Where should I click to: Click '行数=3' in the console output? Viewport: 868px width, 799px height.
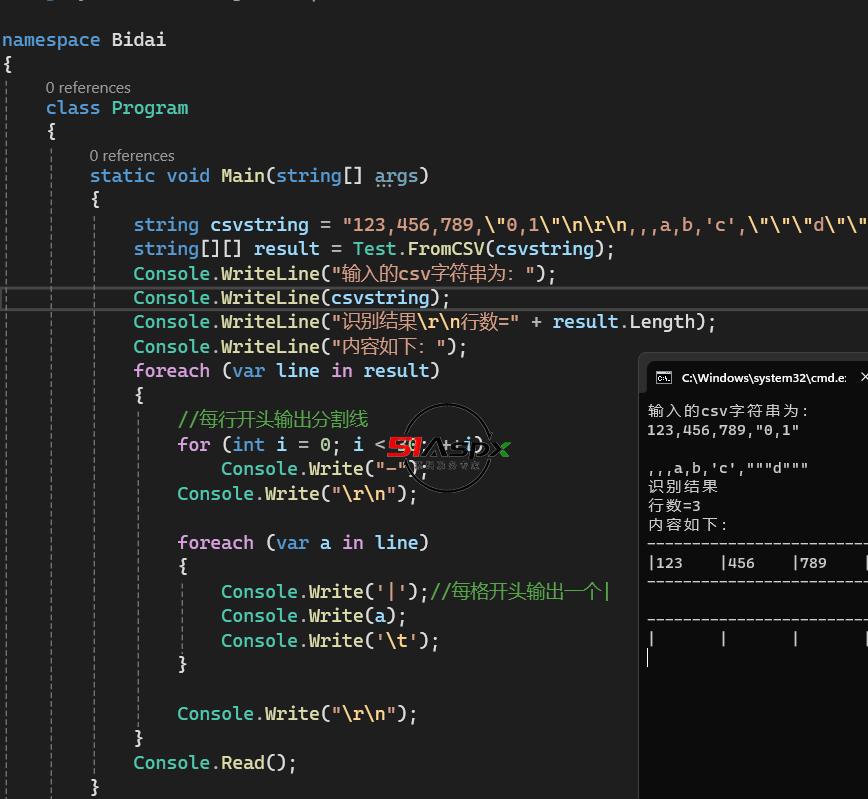pyautogui.click(x=674, y=506)
